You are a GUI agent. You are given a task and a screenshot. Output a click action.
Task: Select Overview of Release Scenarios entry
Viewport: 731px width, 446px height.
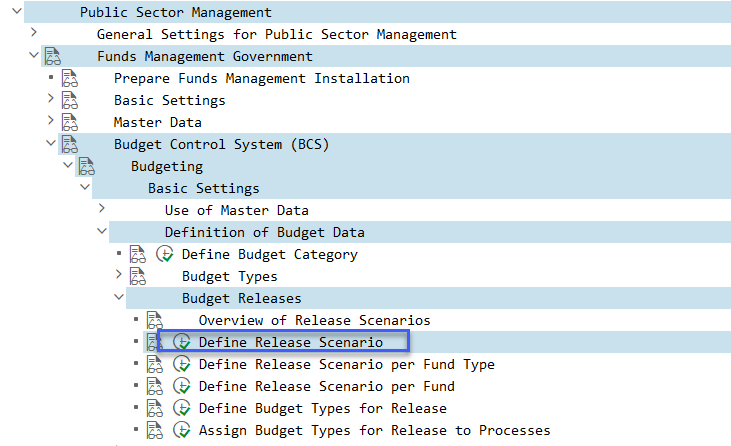tap(314, 320)
